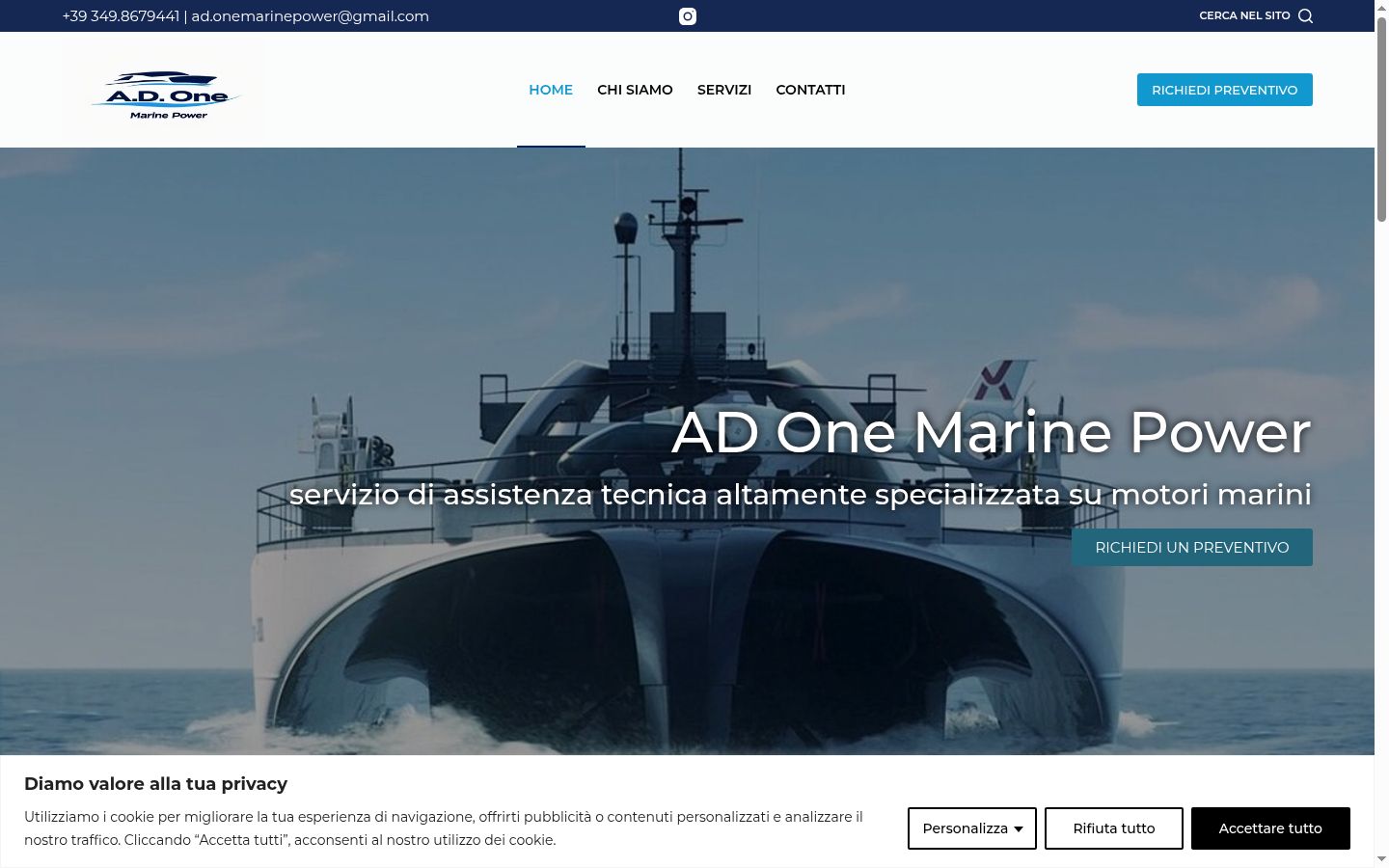
Task: Open the Personalizza cookie options dropdown
Action: pos(972,828)
